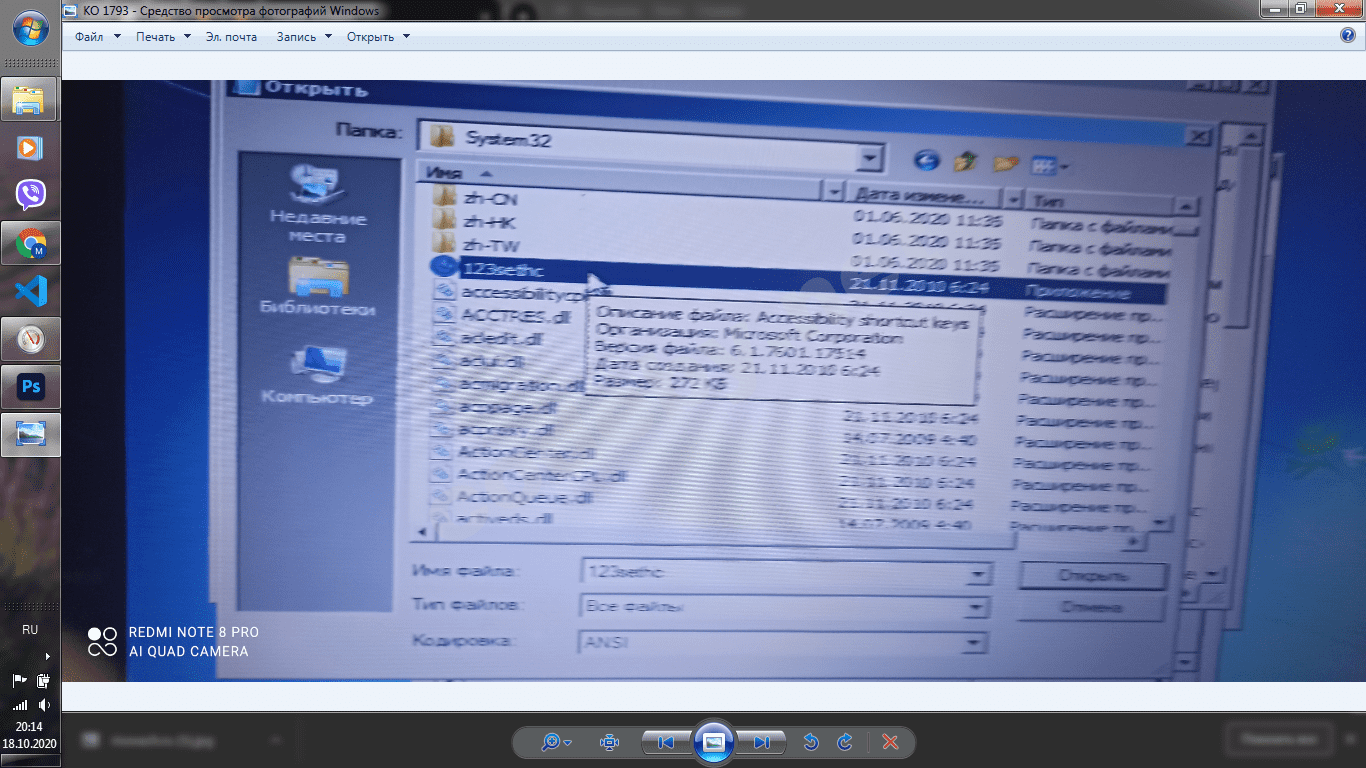Image resolution: width=1366 pixels, height=768 pixels.
Task: Switch to actual size view
Action: pyautogui.click(x=609, y=742)
